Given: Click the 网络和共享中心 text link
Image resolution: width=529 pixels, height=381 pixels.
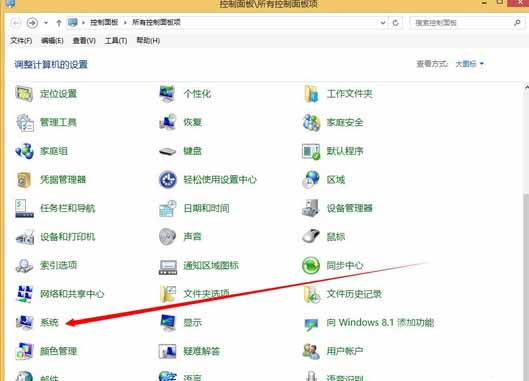Looking at the screenshot, I should [x=72, y=294].
